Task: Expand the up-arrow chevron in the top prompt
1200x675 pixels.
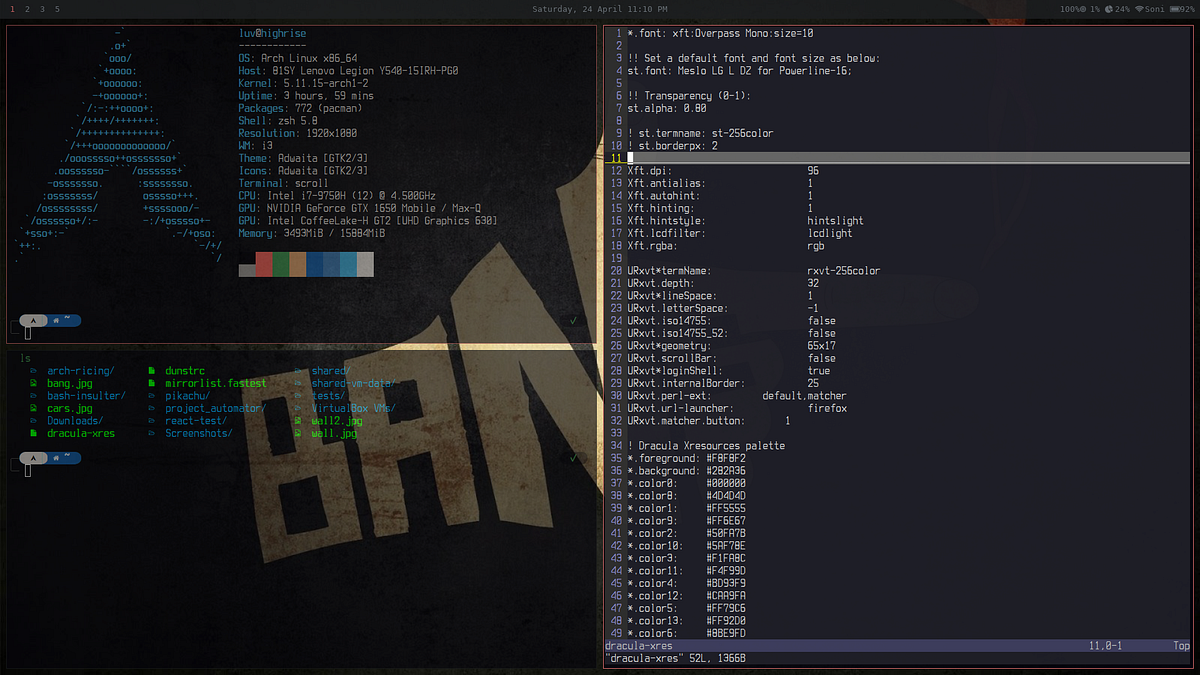Action: (33, 320)
